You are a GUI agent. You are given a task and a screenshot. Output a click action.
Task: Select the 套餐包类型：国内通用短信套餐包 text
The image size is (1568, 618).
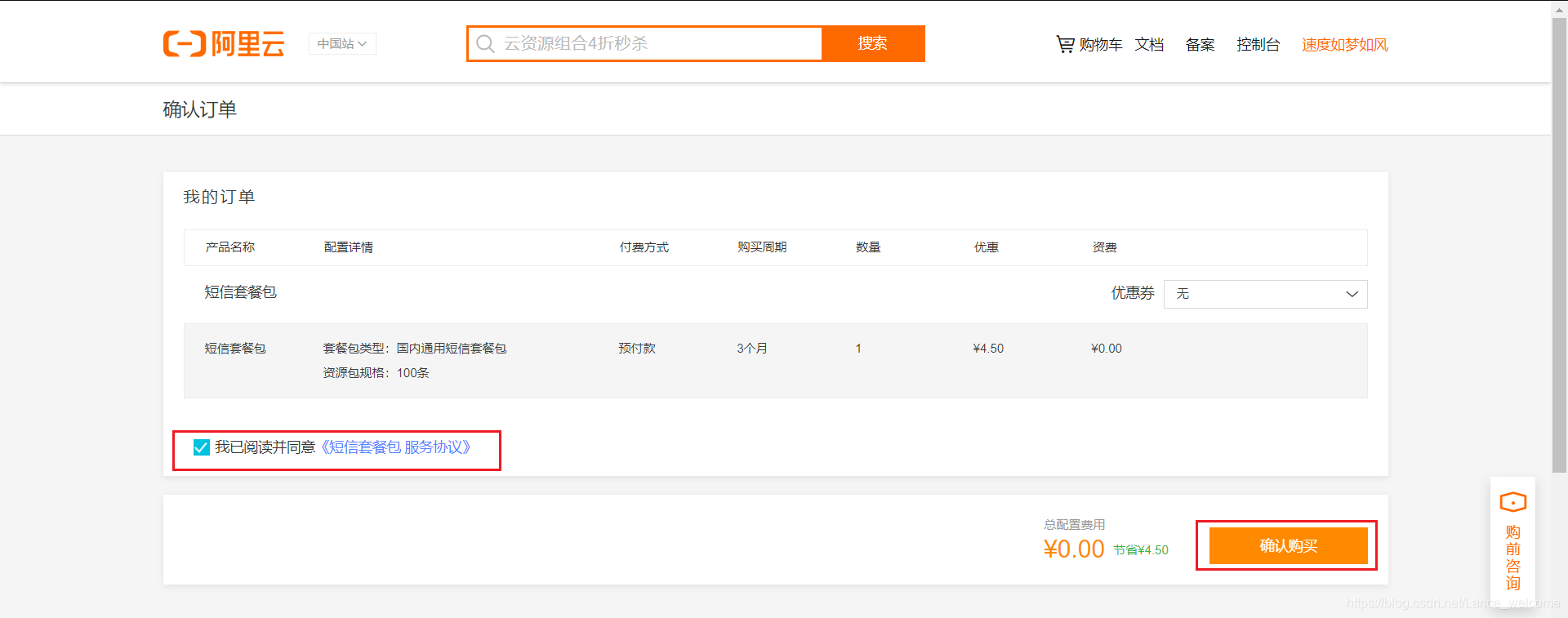[x=415, y=349]
